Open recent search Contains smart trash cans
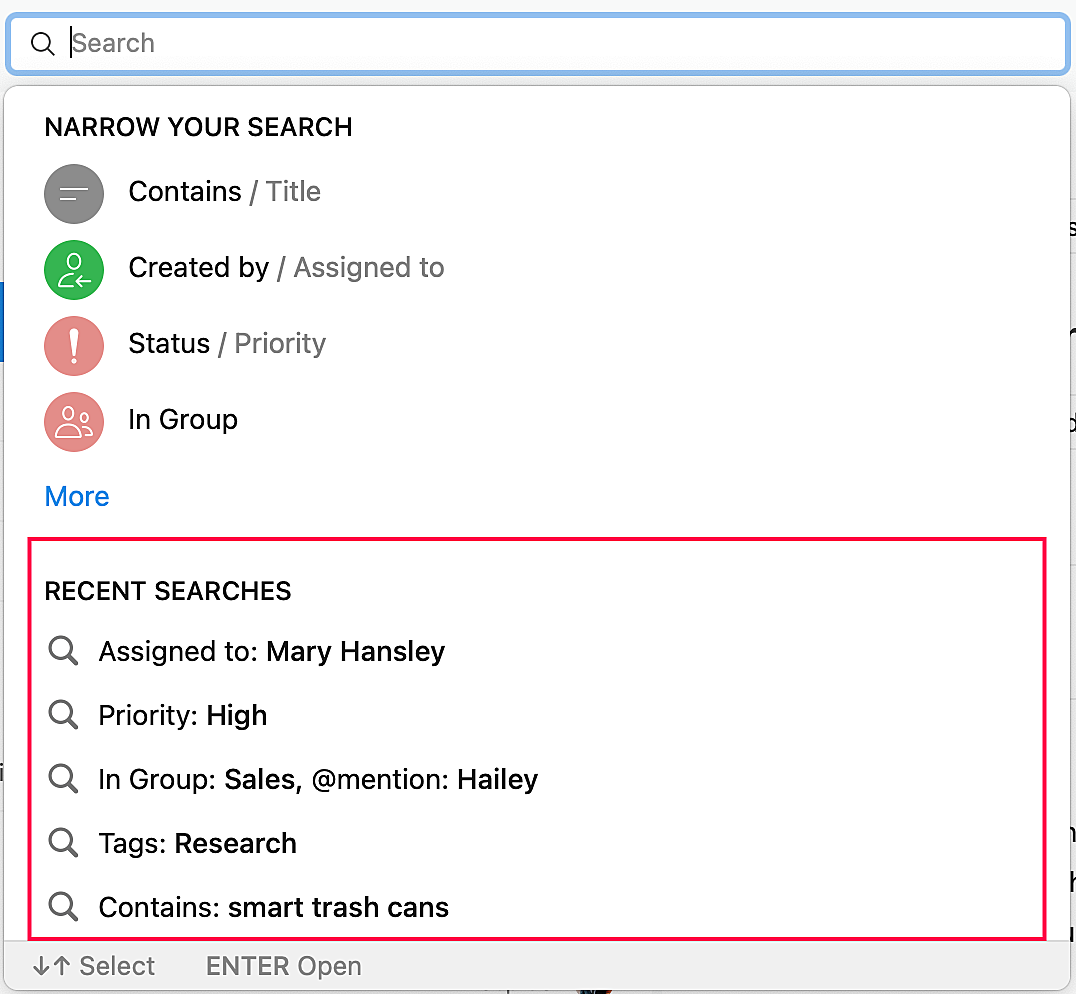The width and height of the screenshot is (1076, 994). click(274, 908)
